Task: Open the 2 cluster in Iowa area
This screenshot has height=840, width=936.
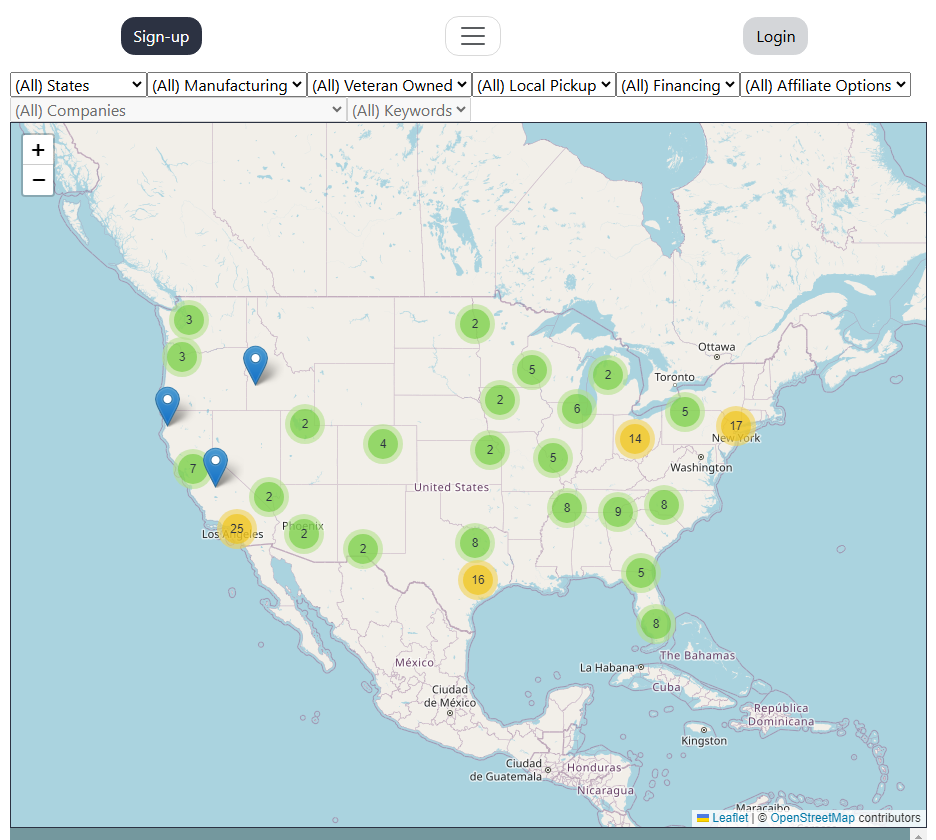Action: click(x=500, y=400)
